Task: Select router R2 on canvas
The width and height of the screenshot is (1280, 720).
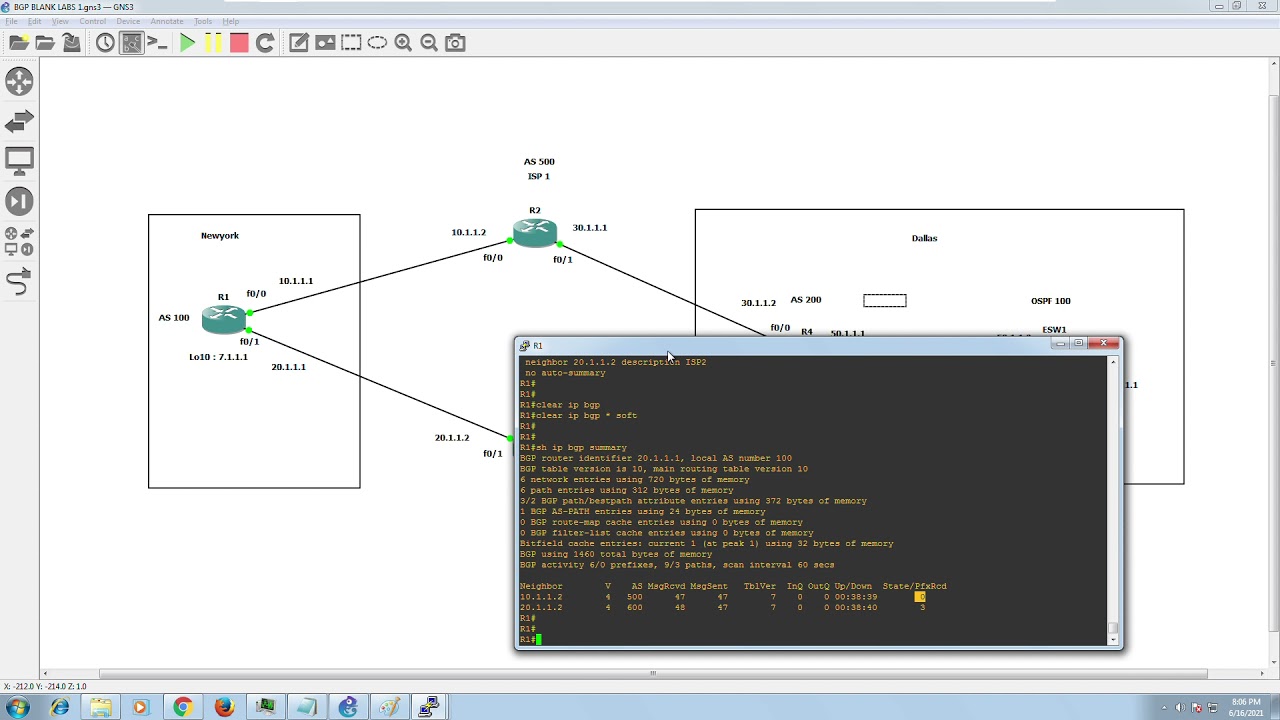Action: pos(535,232)
